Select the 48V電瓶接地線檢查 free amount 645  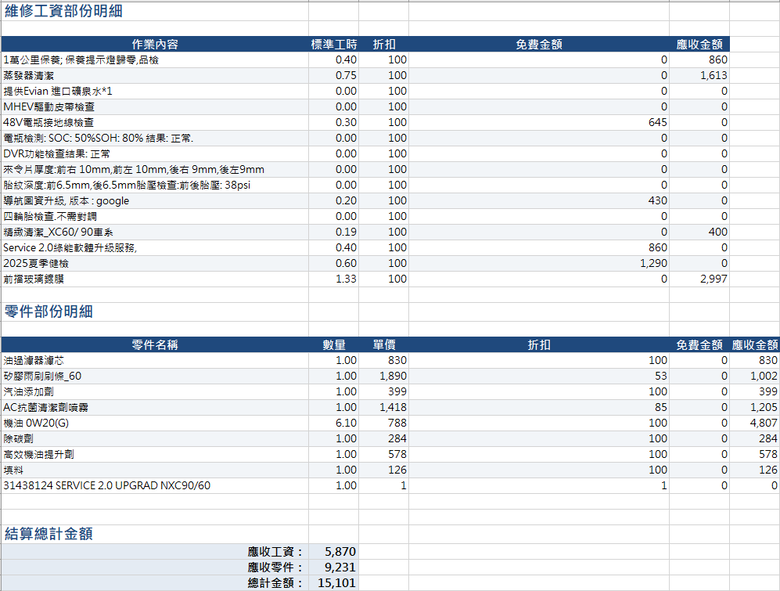[539, 122]
